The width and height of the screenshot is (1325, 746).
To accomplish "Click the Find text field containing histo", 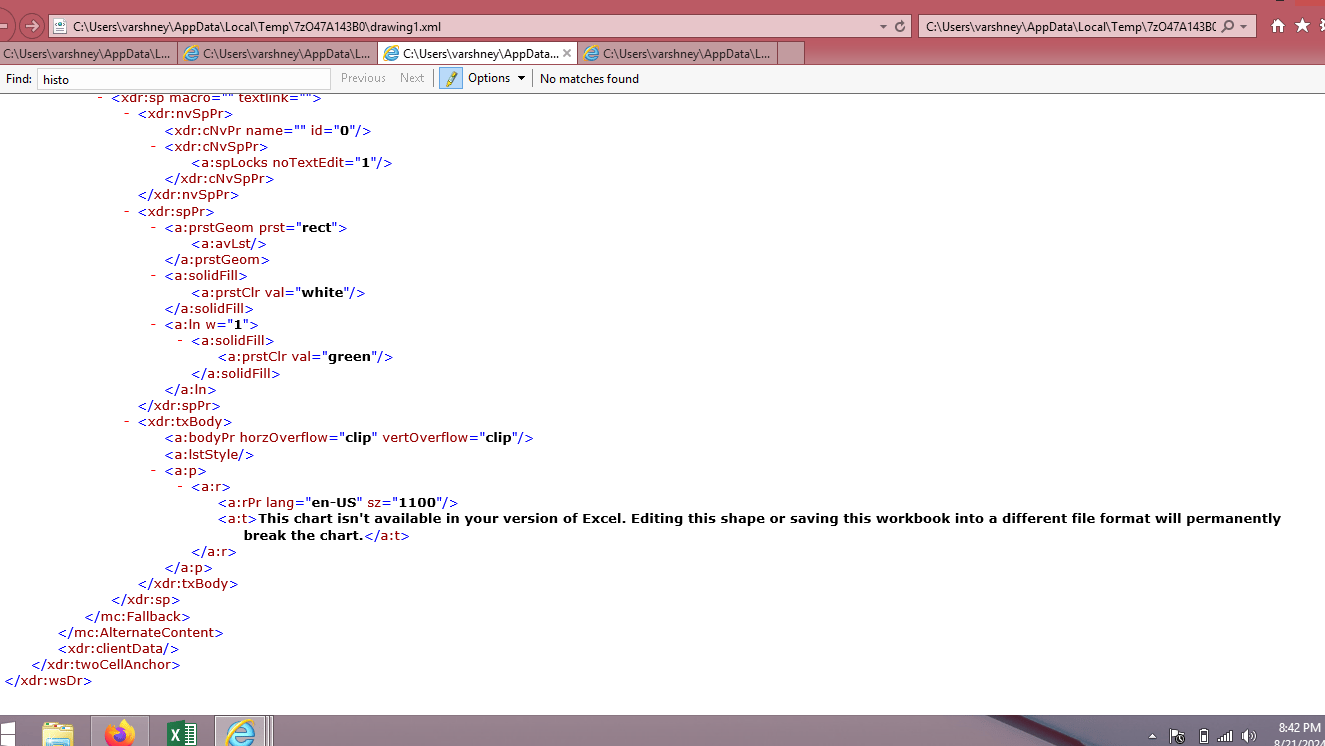I will pyautogui.click(x=184, y=78).
